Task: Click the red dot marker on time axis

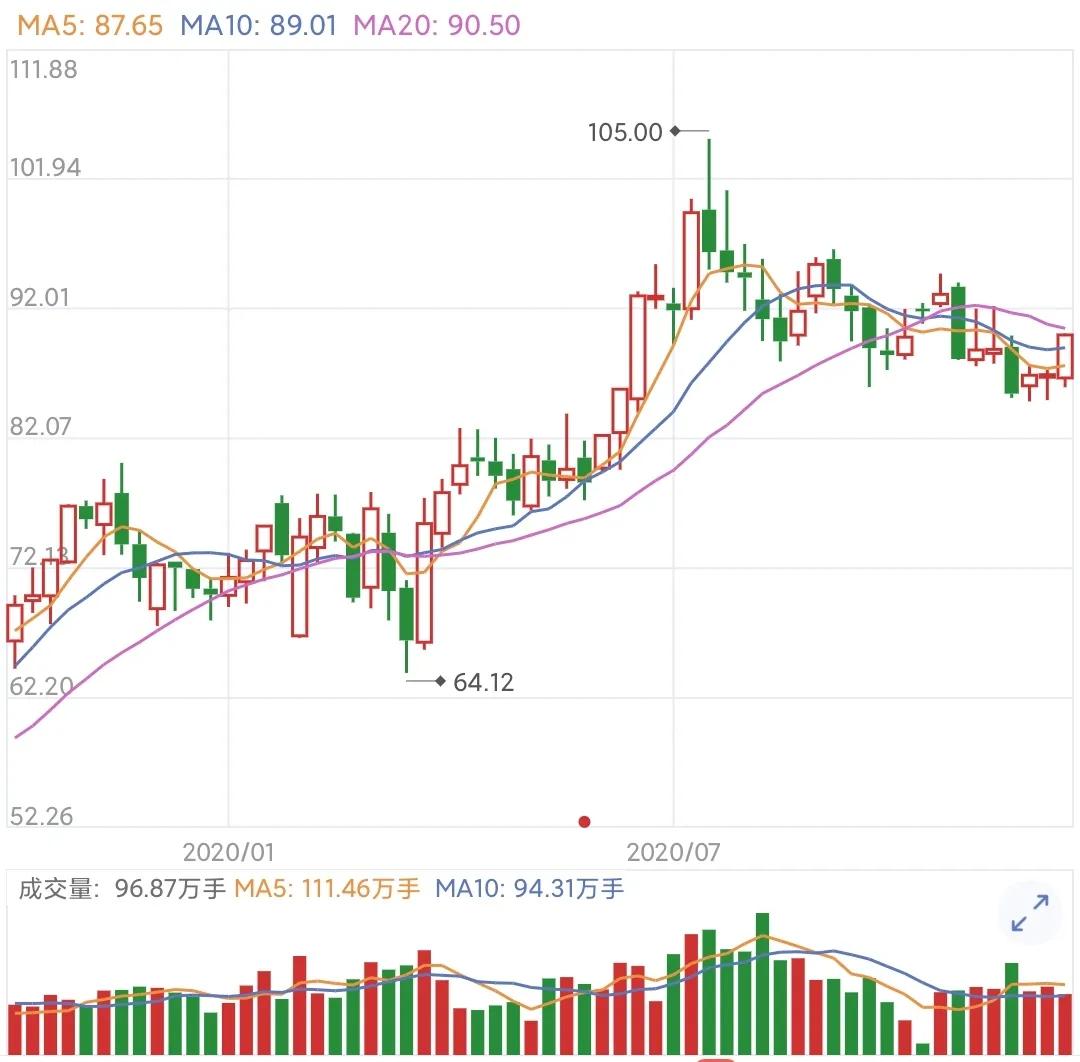Action: pyautogui.click(x=584, y=821)
